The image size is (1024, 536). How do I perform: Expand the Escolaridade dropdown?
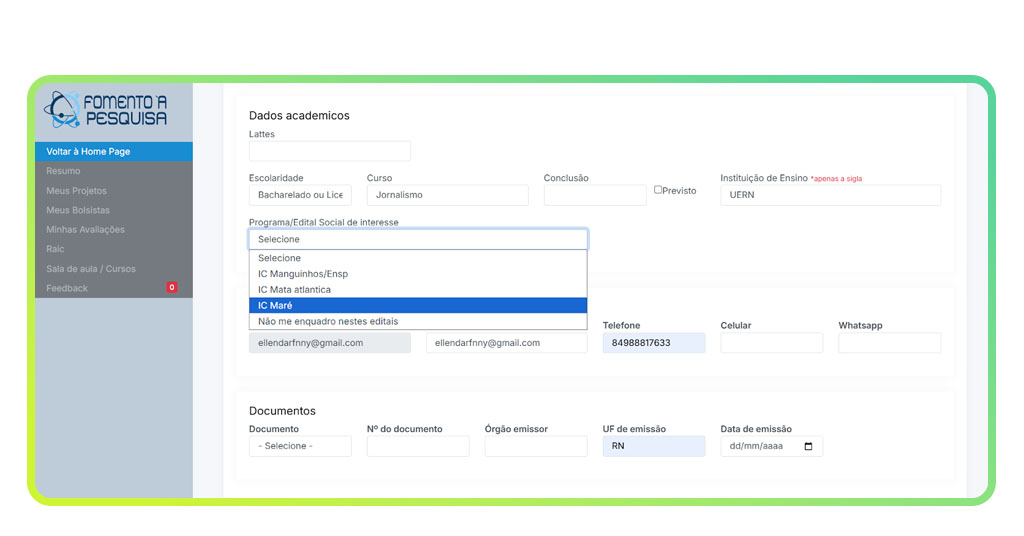click(x=300, y=195)
